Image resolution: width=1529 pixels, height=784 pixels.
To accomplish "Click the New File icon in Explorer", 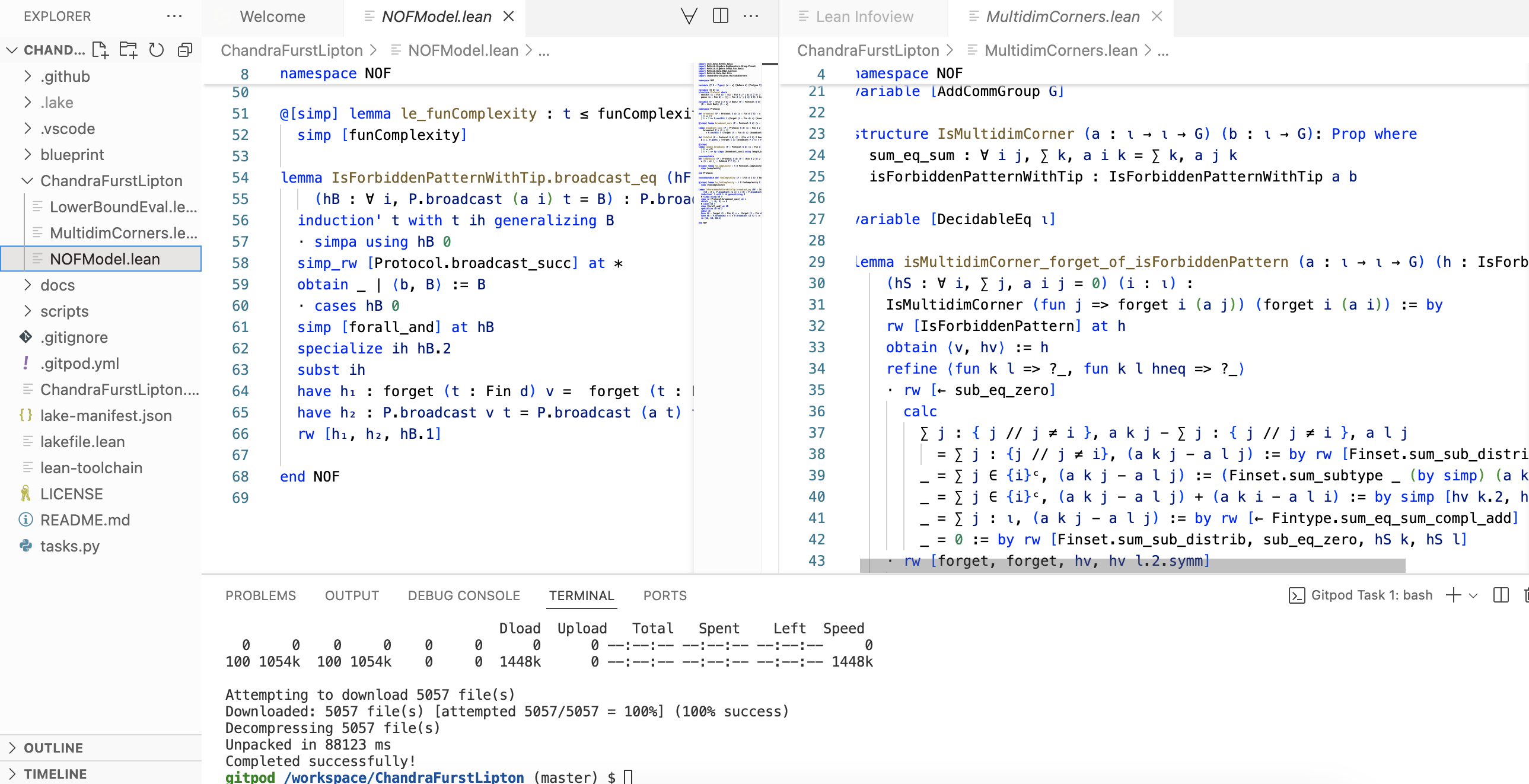I will pos(100,50).
